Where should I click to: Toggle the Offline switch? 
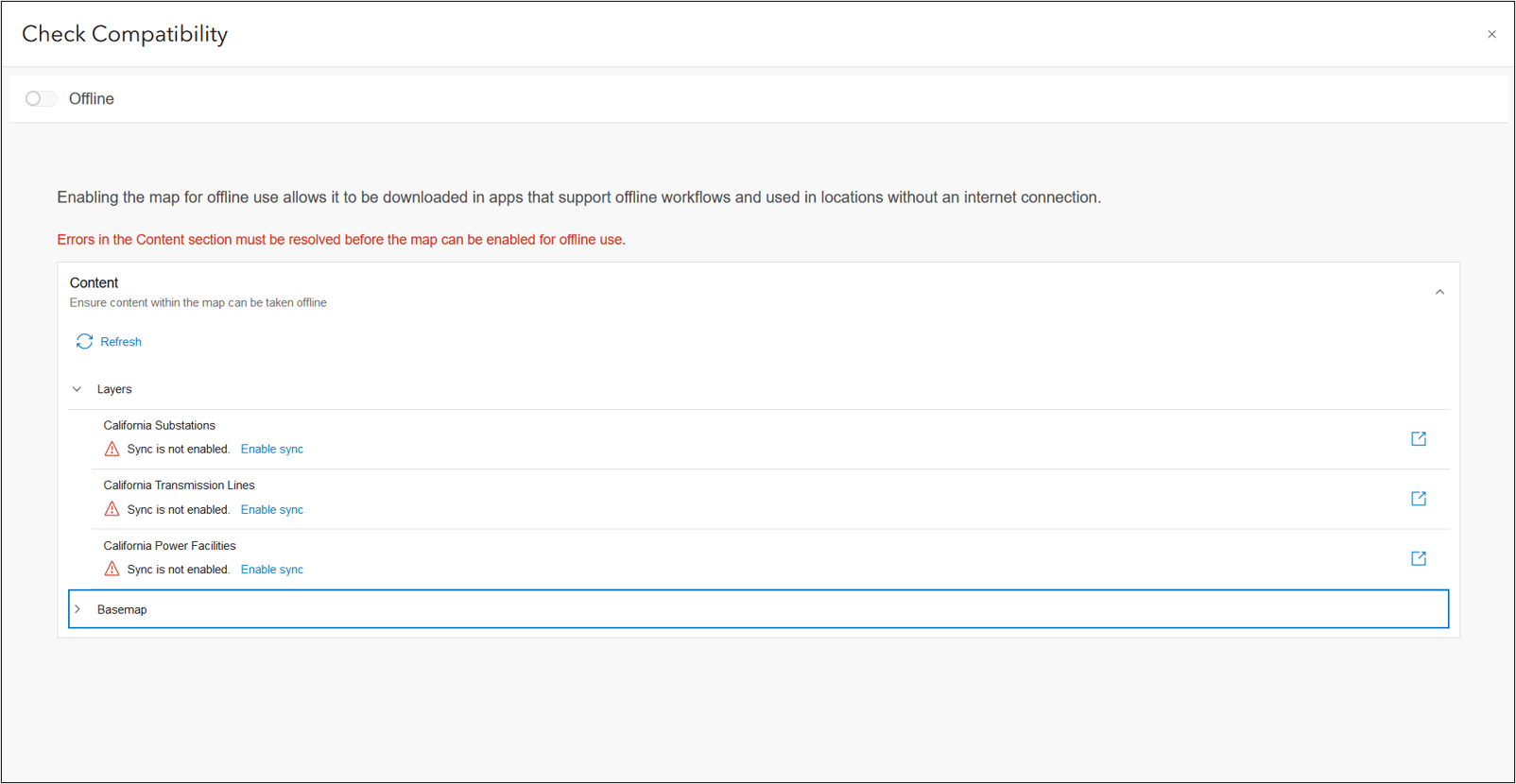click(x=41, y=99)
